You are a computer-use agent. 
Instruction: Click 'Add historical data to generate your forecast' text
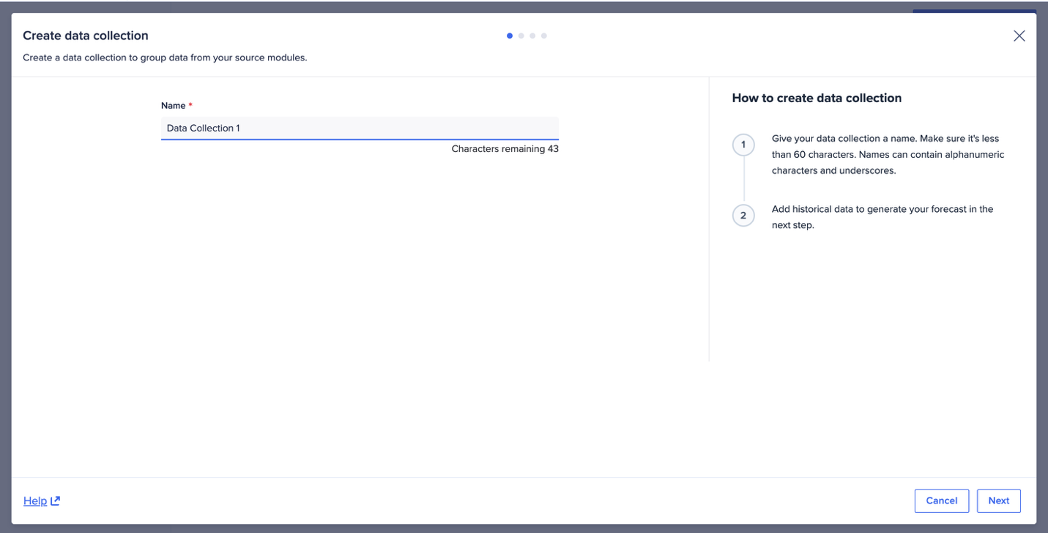pos(882,217)
